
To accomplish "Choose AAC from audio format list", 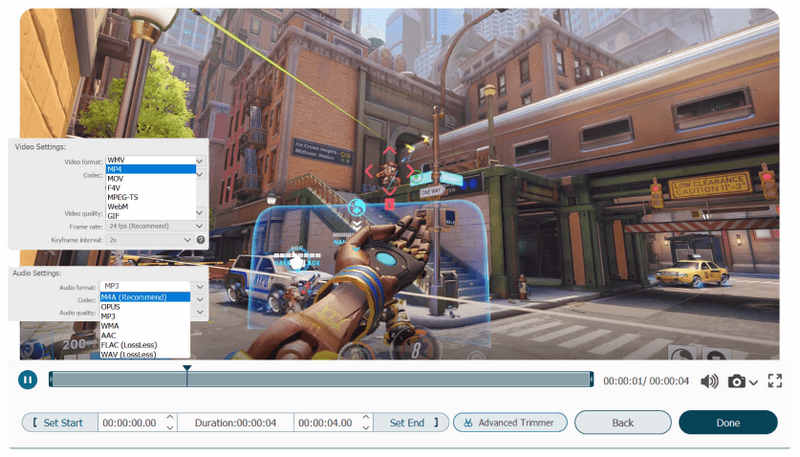I will [109, 335].
